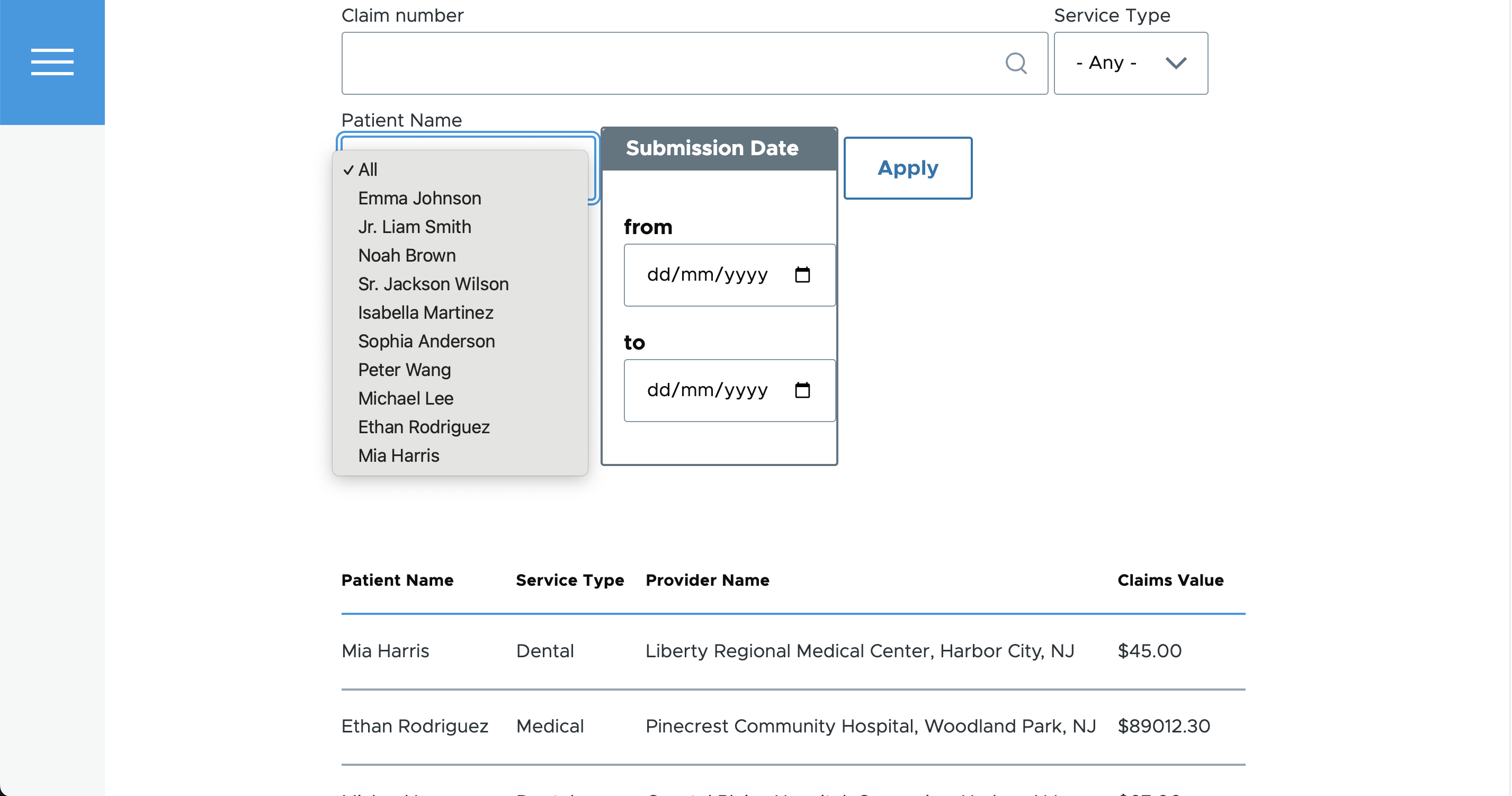Select All in patient name list
This screenshot has height=796, width=1512.
coord(368,169)
